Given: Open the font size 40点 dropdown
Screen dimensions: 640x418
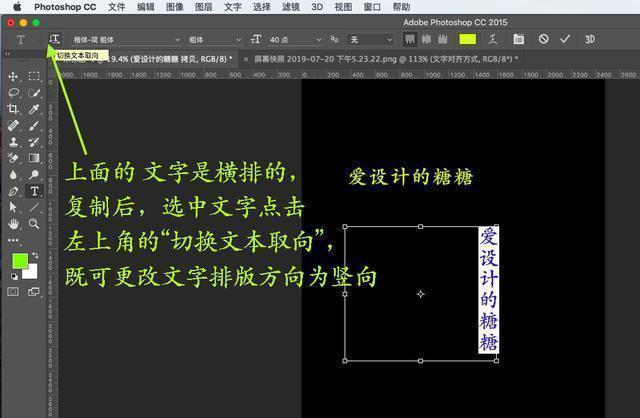Looking at the screenshot, I should pos(295,40).
